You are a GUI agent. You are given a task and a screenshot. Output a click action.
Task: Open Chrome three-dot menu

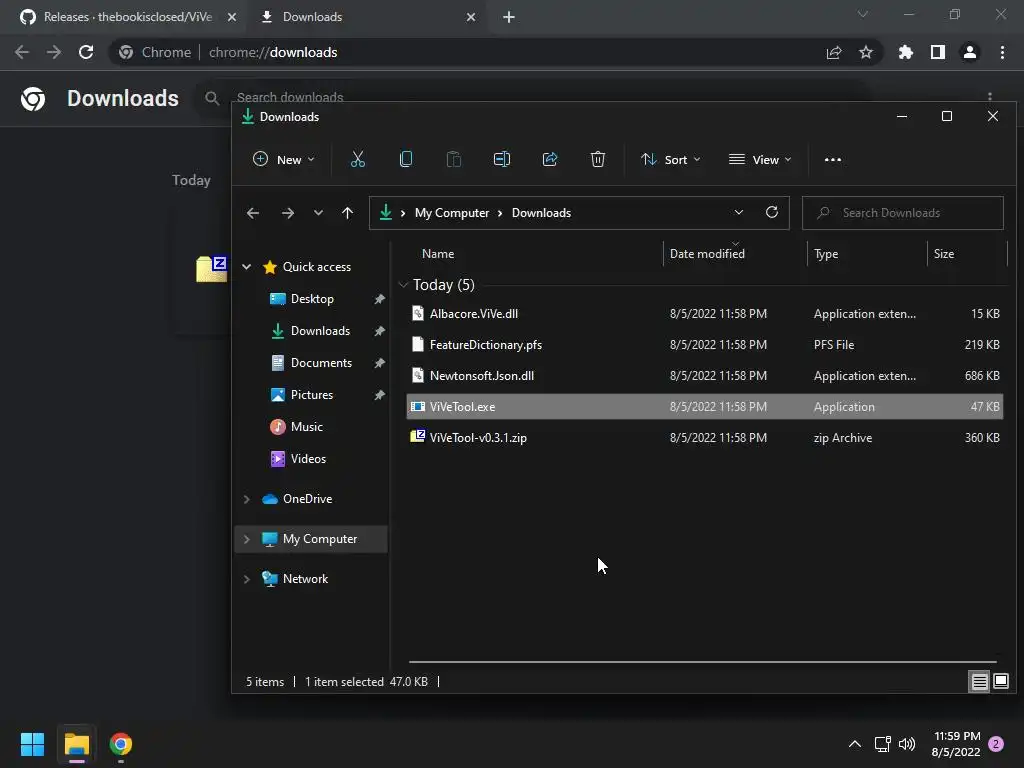(x=1002, y=52)
